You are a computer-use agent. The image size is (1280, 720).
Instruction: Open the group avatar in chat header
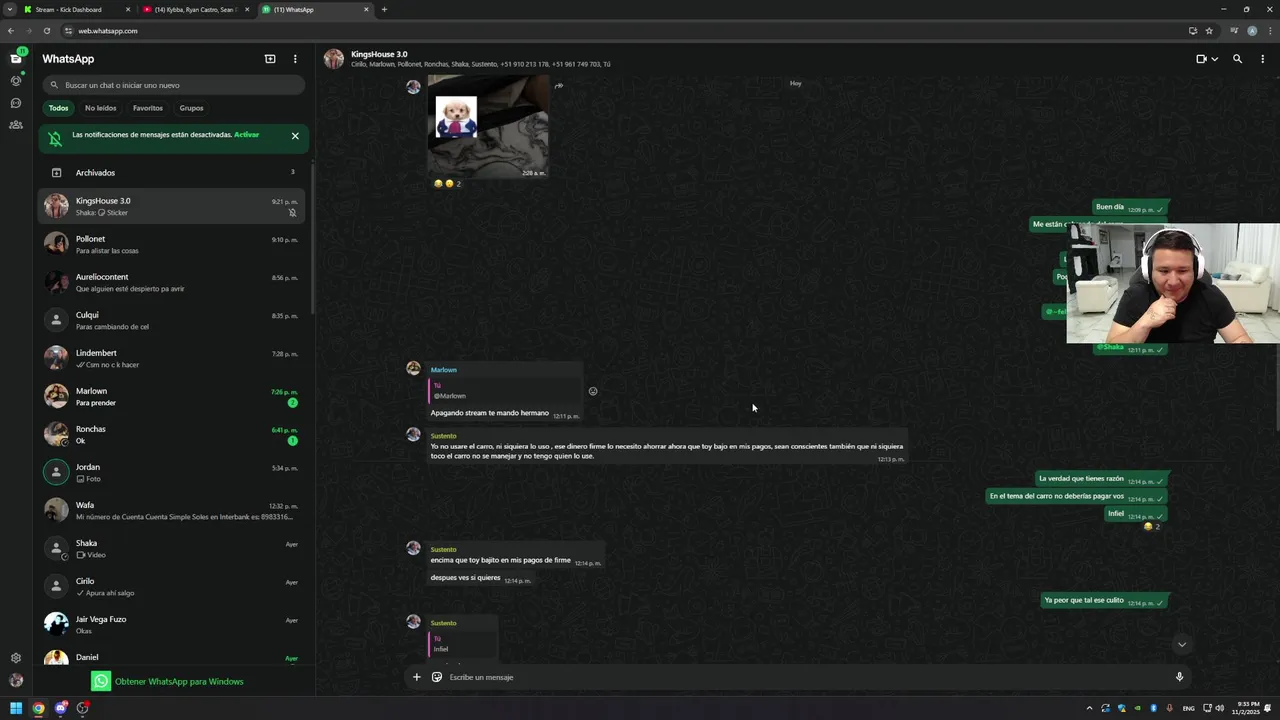[x=333, y=59]
